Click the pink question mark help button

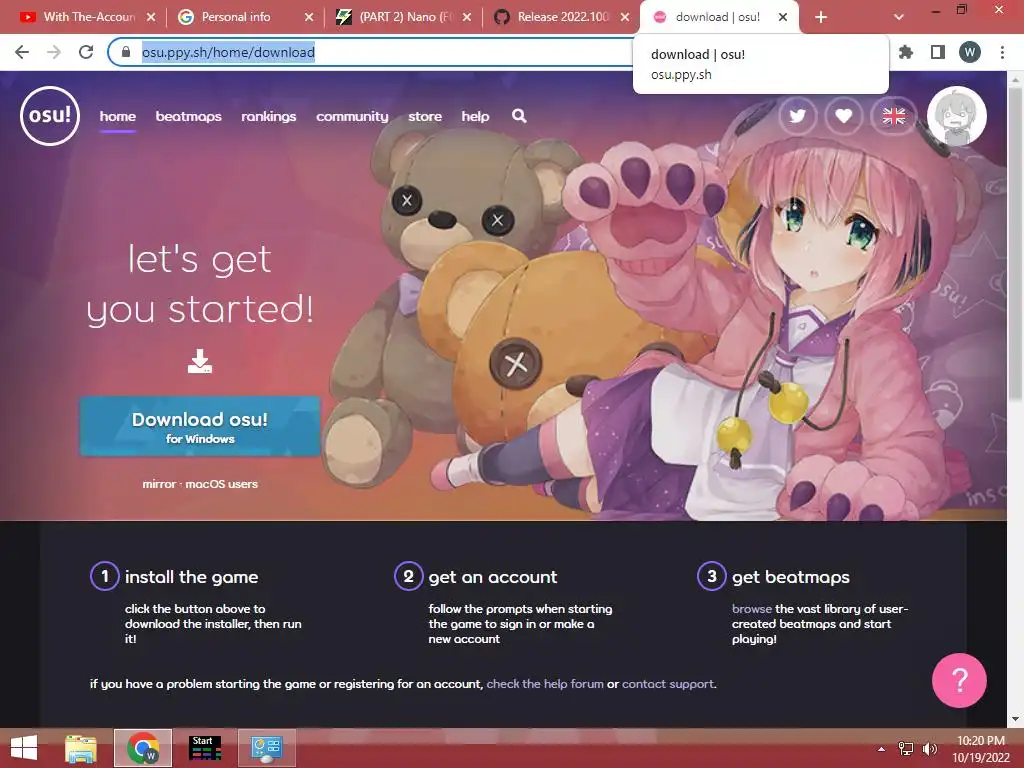pos(959,680)
